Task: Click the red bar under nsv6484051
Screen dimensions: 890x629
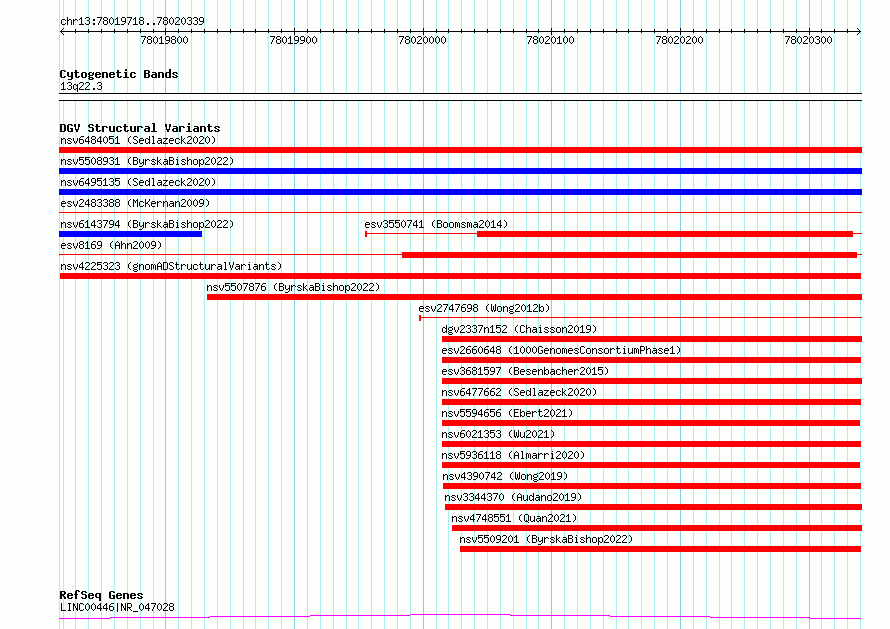Action: point(460,150)
